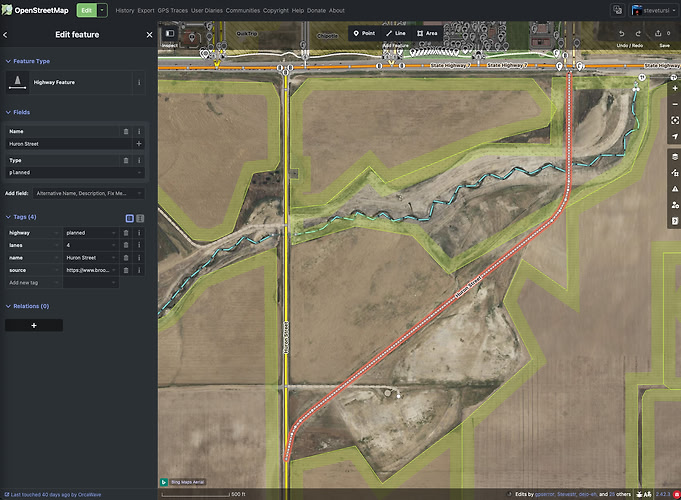Show info for Highway Feature preset
This screenshot has height=500, width=681.
139,82
